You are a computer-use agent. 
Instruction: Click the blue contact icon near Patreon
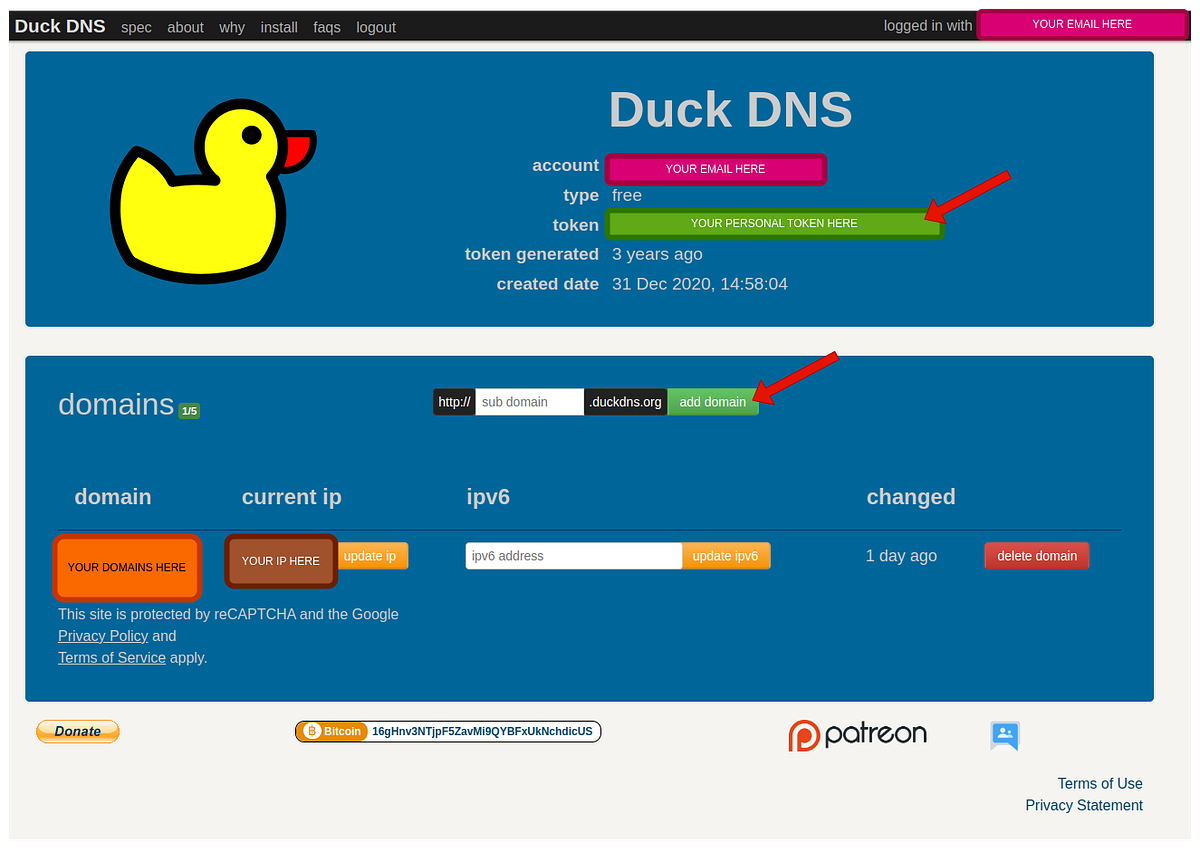pyautogui.click(x=1004, y=736)
